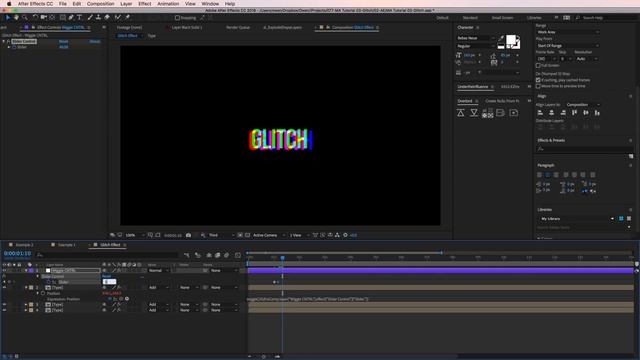Align layers to top edge
The width and height of the screenshot is (640, 360).
click(x=574, y=113)
